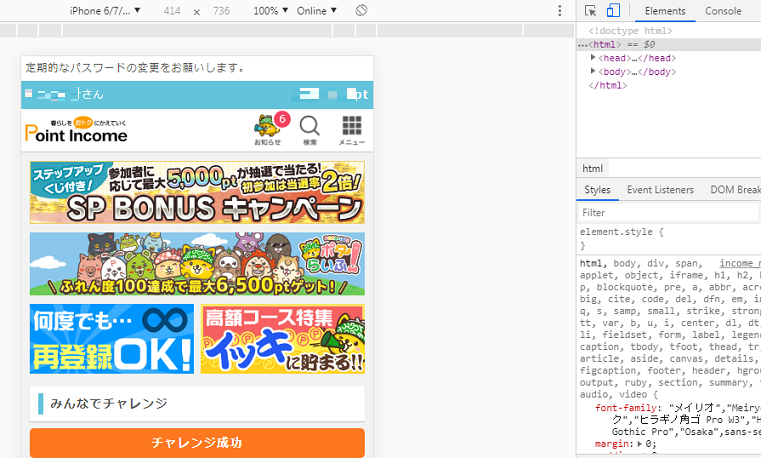Click the みんなでチャレンジ heading
Screen dimensions: 761x458
coord(109,403)
